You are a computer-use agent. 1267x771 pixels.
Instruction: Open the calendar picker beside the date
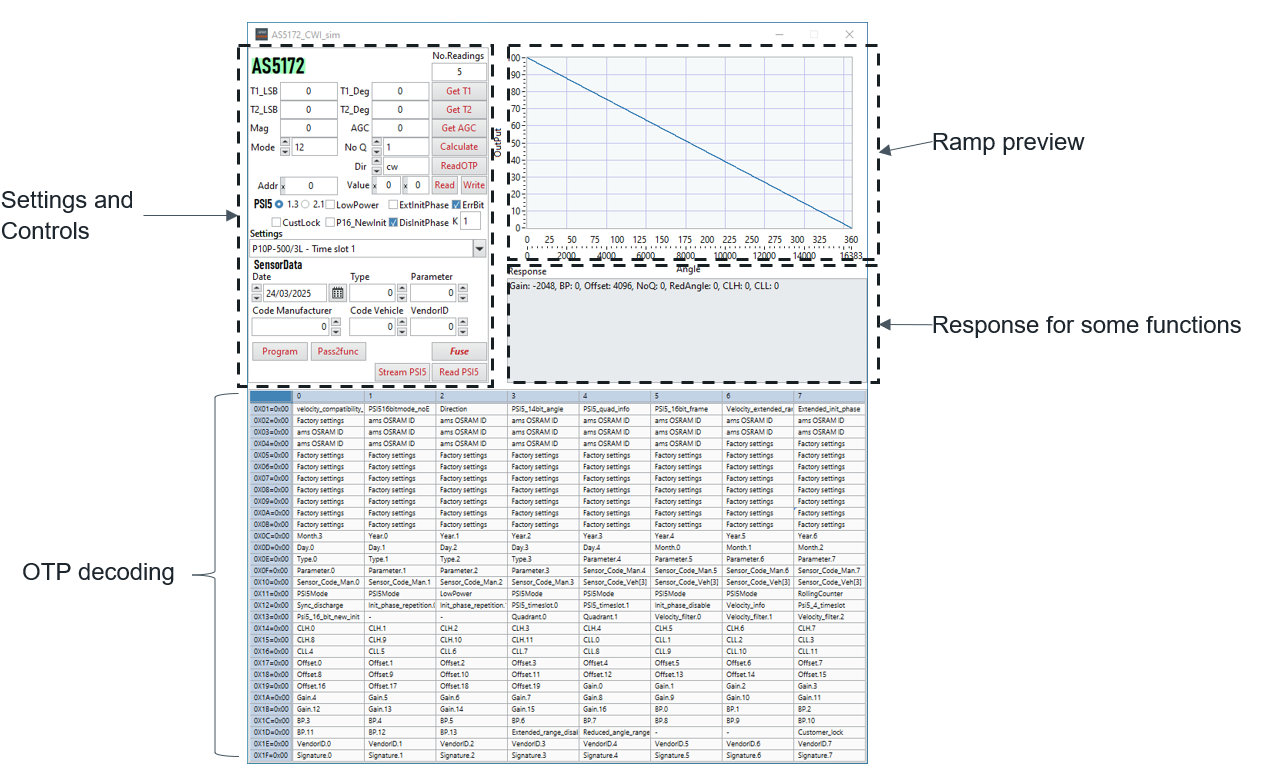337,293
